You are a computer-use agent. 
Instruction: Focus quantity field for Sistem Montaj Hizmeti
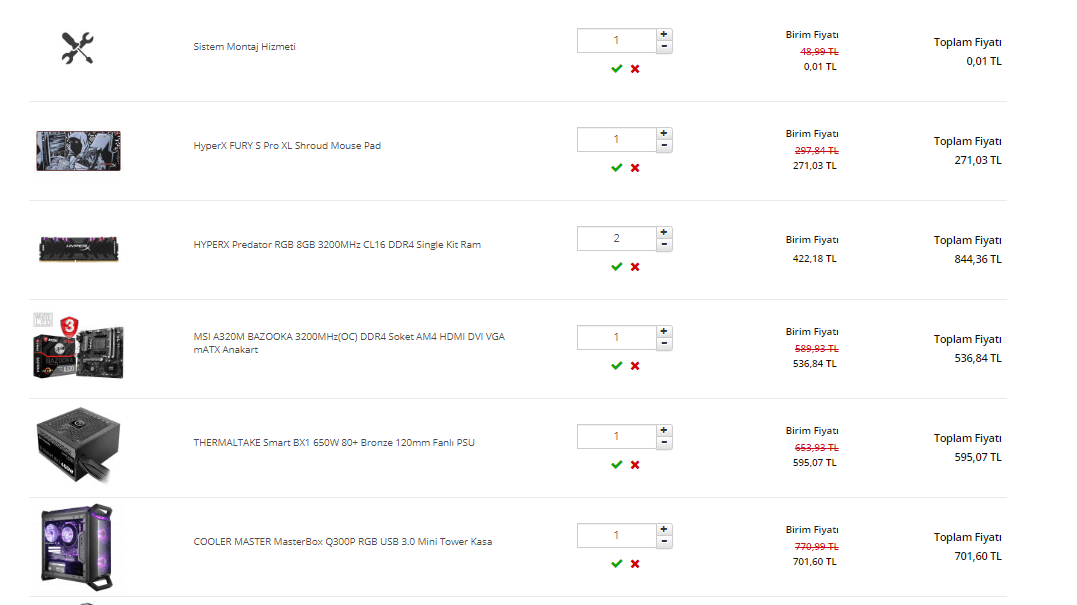point(616,41)
